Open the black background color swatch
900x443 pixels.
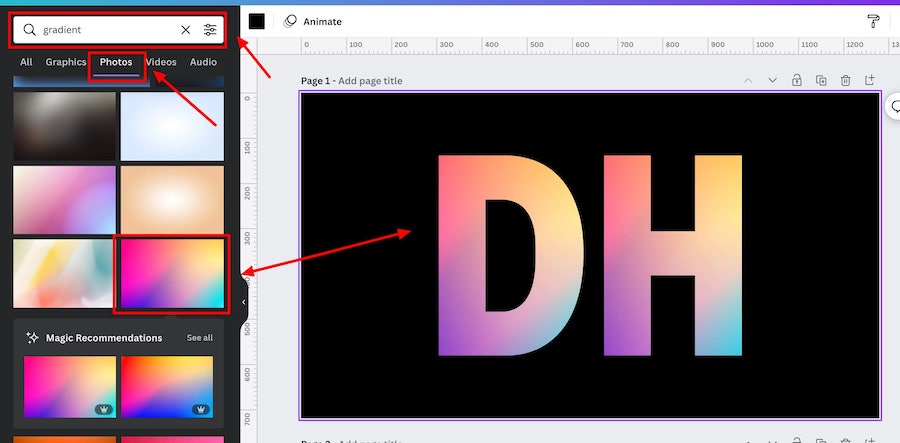point(257,21)
